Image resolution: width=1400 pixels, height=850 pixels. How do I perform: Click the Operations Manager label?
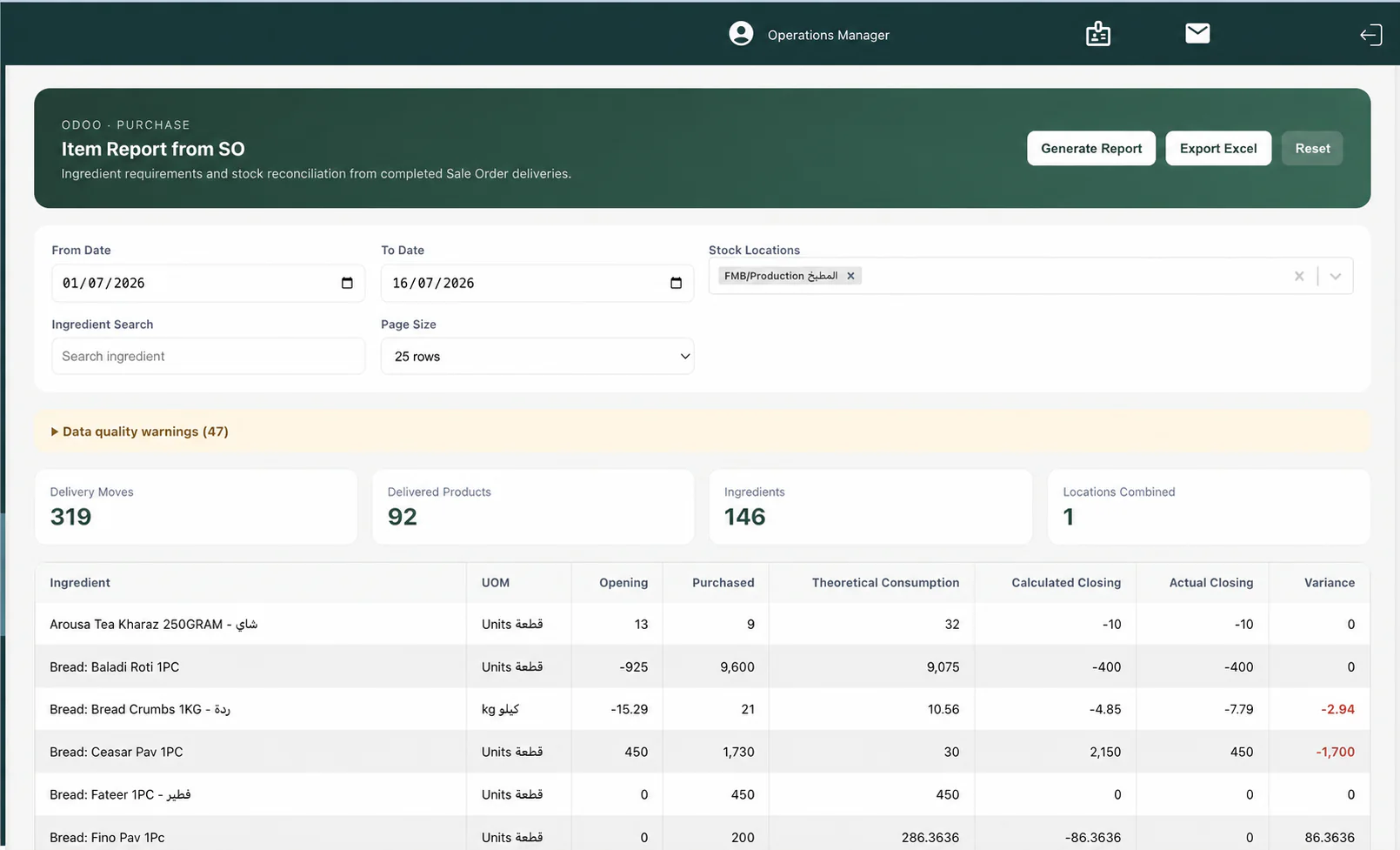point(829,35)
